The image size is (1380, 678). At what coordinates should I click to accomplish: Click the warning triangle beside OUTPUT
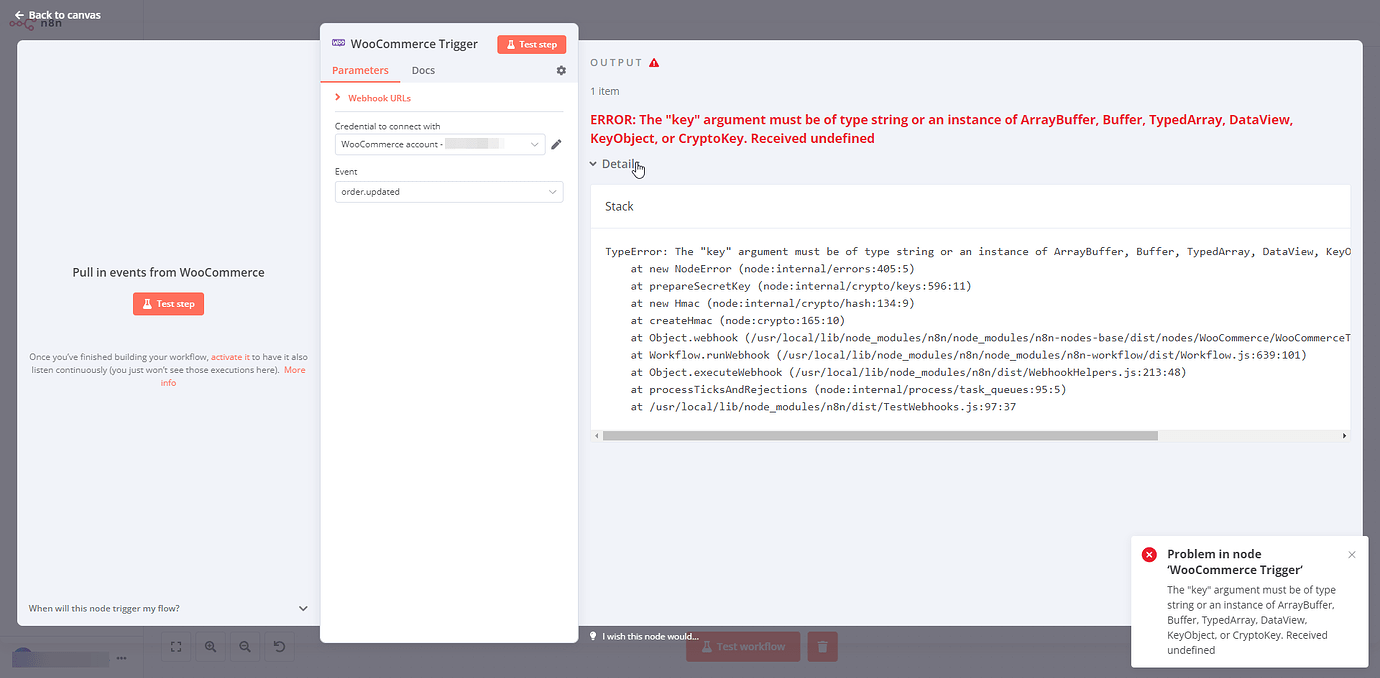[655, 61]
